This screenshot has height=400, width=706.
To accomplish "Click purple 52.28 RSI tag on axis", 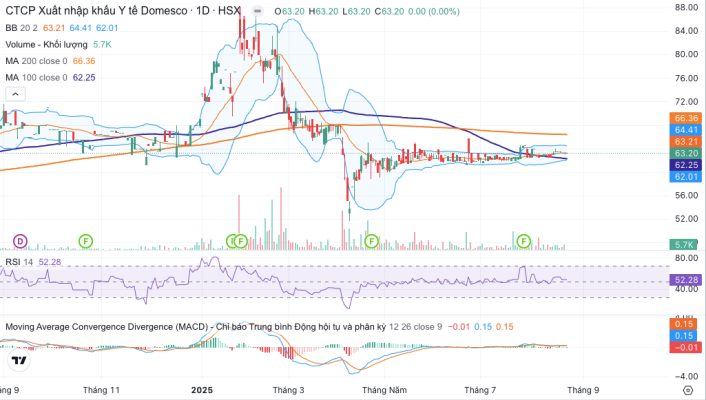I will click(x=686, y=280).
